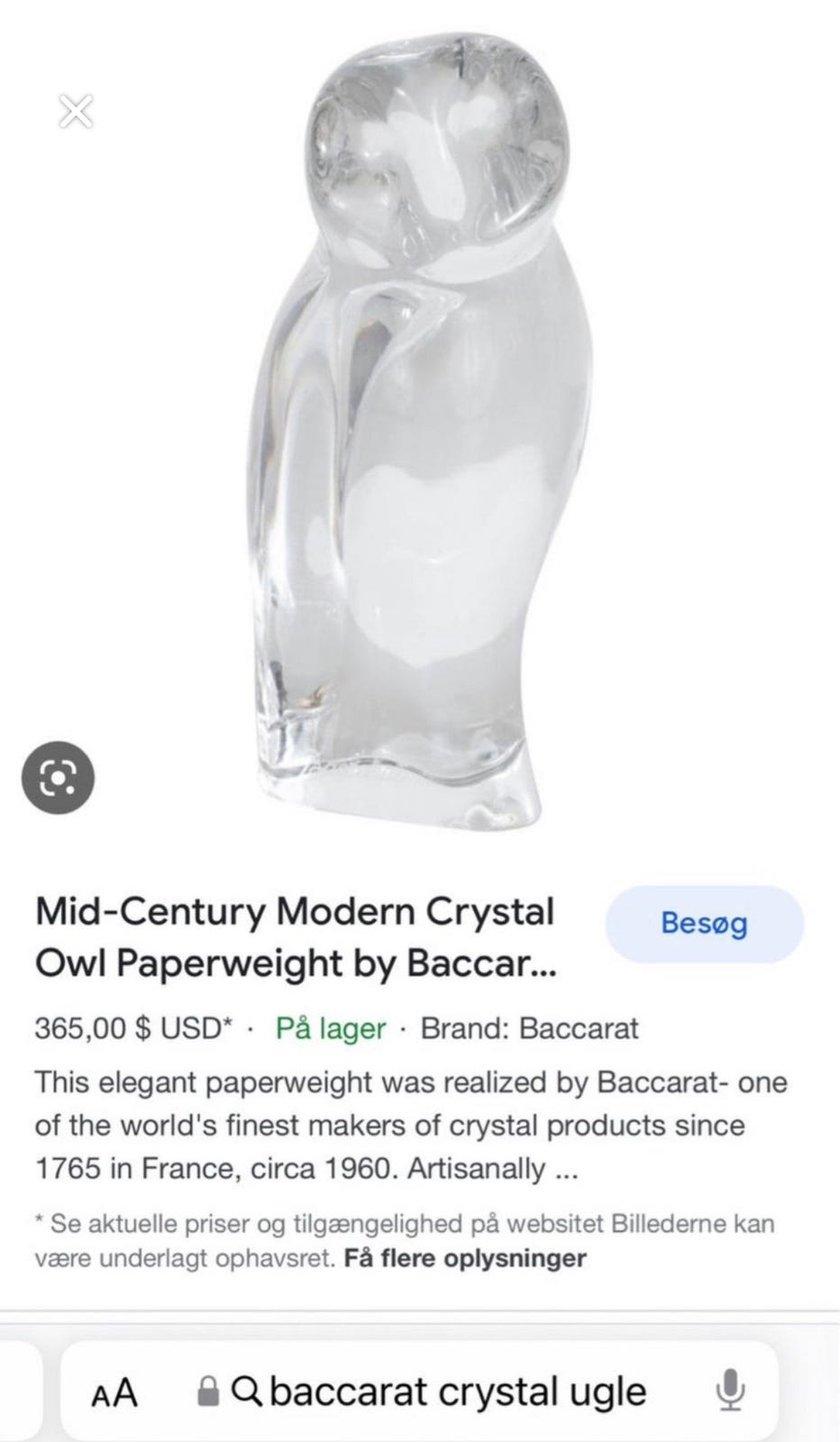The height and width of the screenshot is (1442, 840).
Task: Close the image preview with the X icon
Action: tap(76, 111)
